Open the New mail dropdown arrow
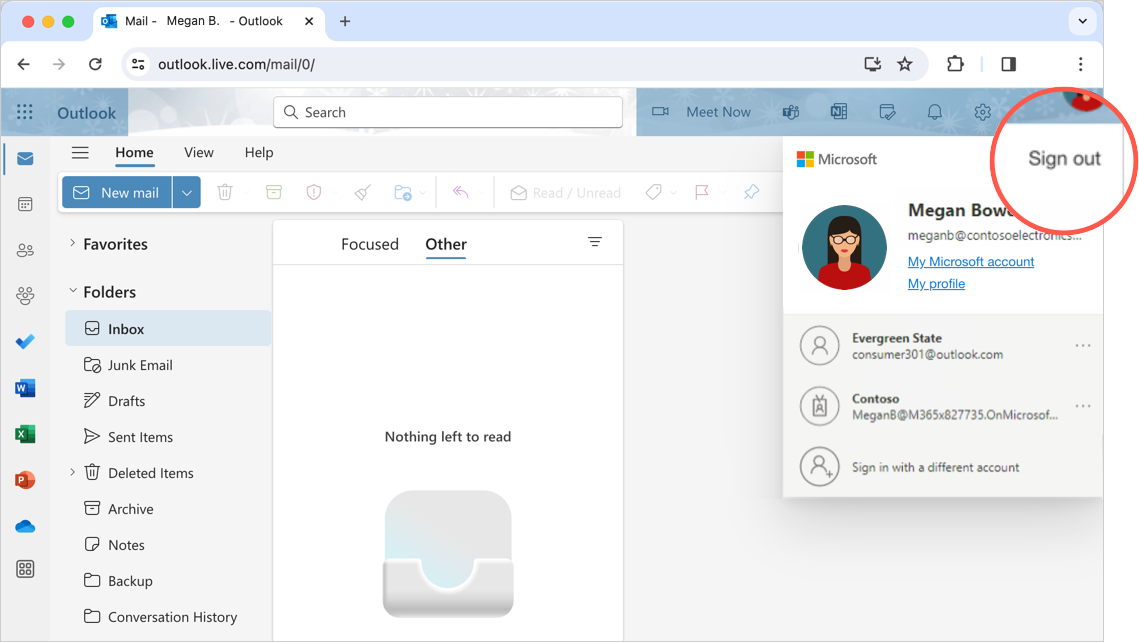Screen dimensions: 1139x642 point(185,192)
